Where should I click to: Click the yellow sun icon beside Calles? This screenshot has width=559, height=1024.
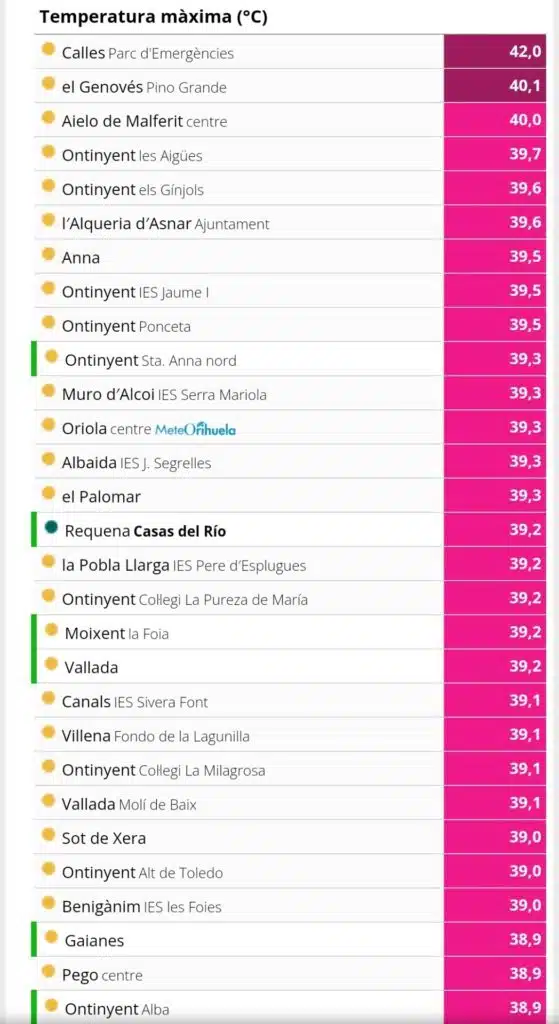click(48, 50)
